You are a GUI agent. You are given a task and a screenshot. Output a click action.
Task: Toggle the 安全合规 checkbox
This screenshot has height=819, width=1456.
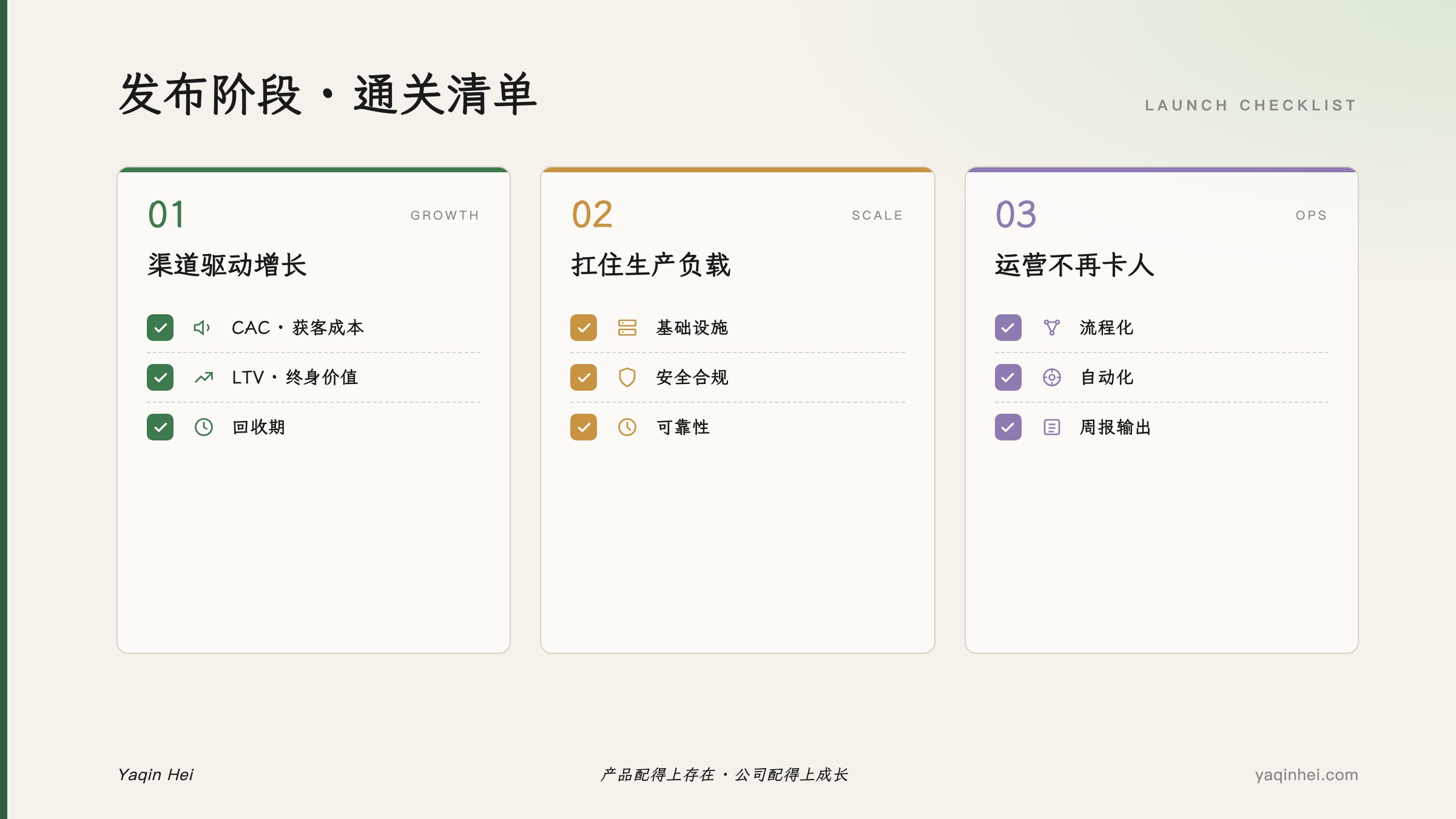(584, 377)
